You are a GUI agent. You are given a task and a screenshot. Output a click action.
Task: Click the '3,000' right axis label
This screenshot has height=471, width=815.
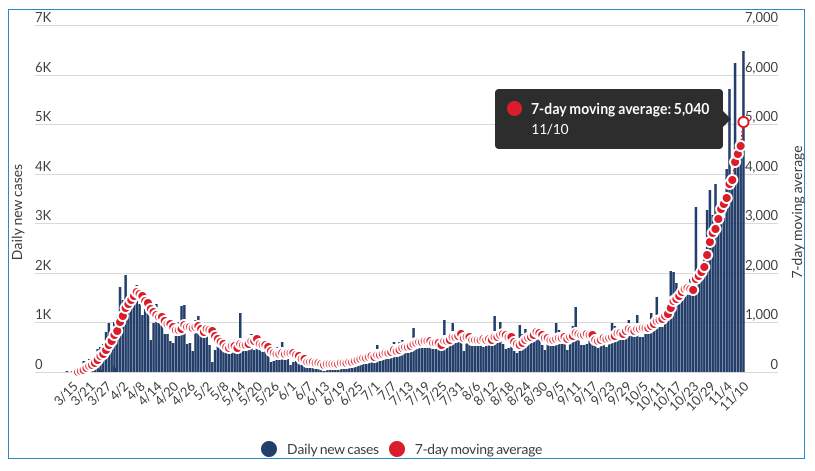click(761, 216)
